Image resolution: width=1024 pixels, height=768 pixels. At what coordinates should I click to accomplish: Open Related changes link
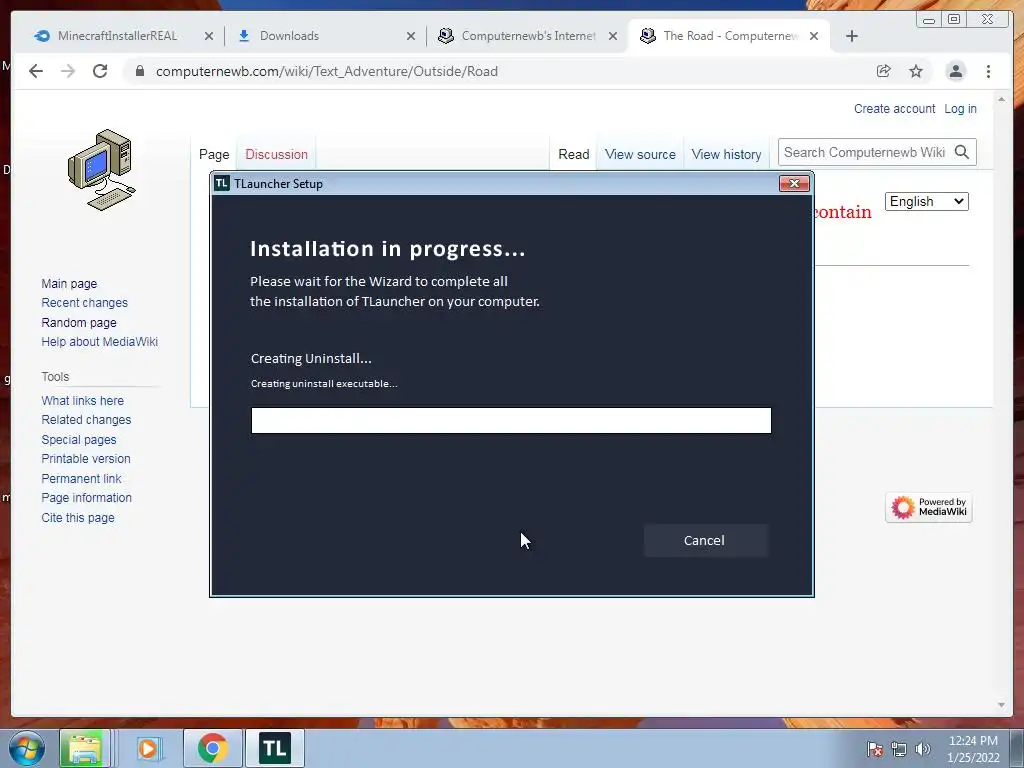(86, 419)
